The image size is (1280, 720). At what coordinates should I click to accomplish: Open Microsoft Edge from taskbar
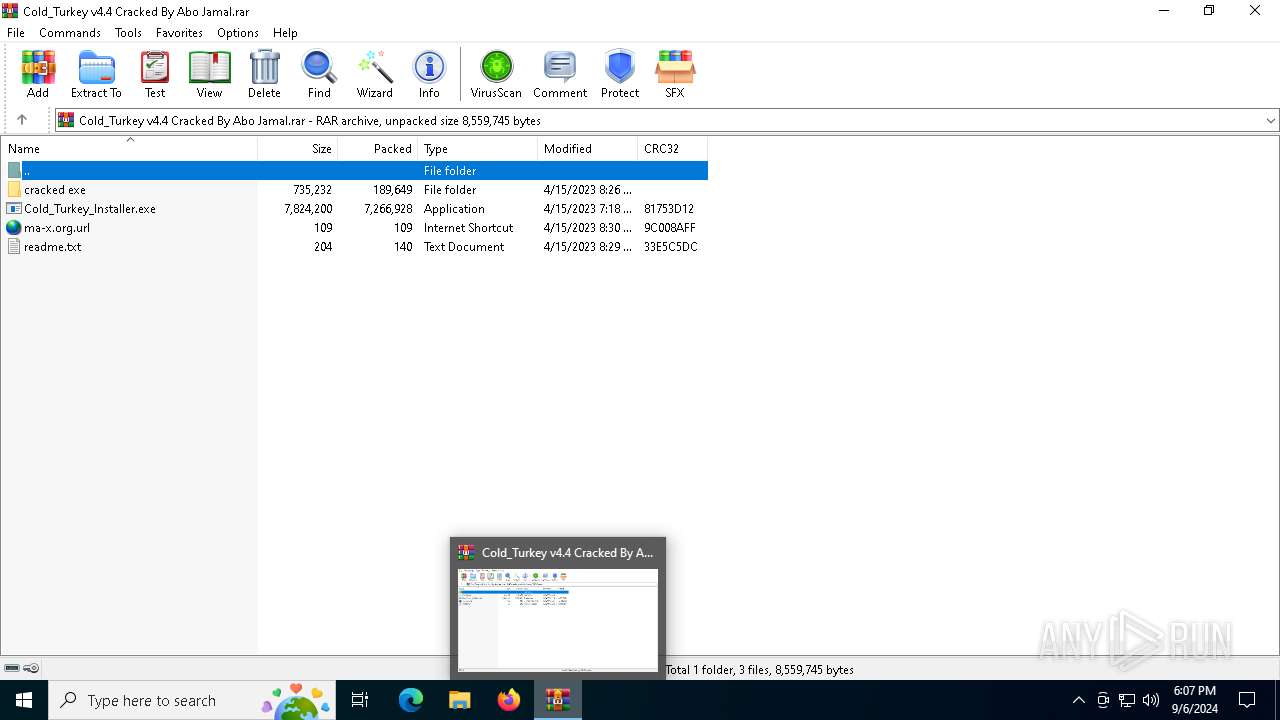tap(411, 700)
